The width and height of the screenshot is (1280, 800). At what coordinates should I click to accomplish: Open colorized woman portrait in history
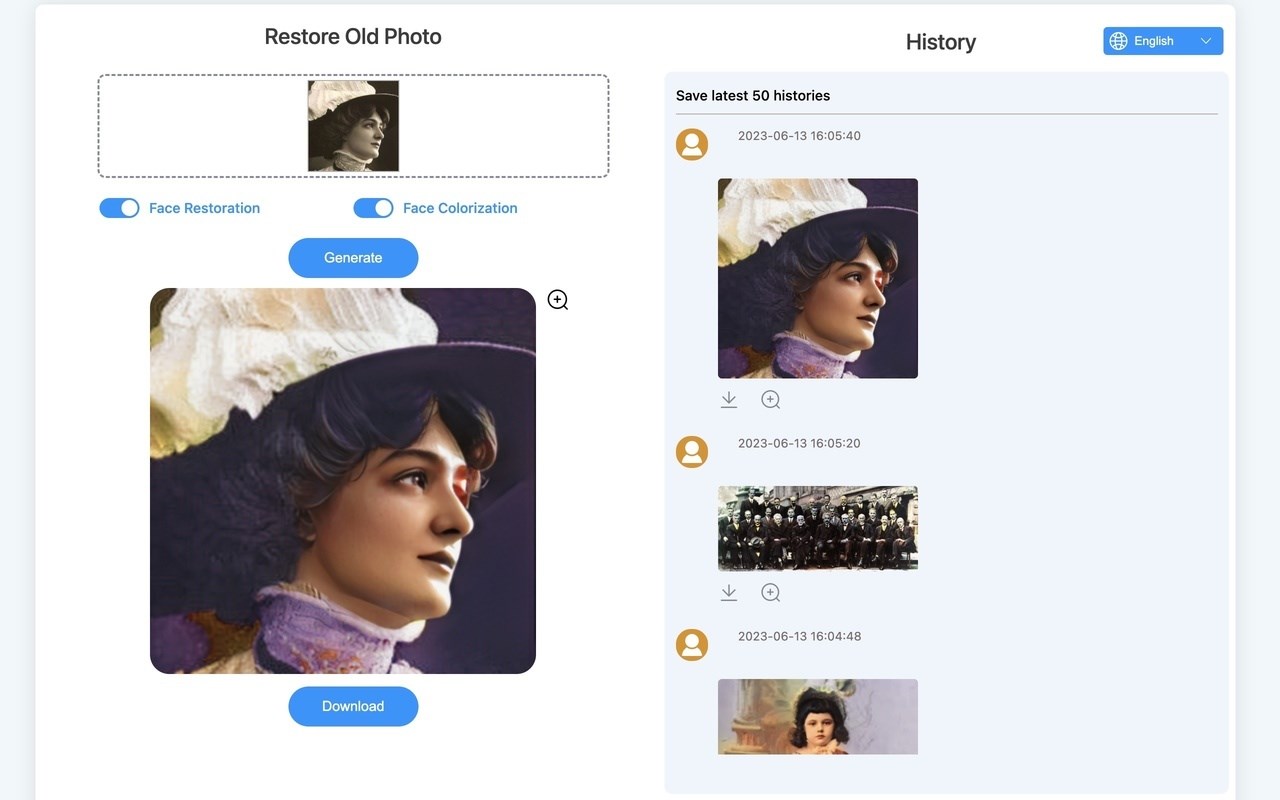tap(818, 278)
